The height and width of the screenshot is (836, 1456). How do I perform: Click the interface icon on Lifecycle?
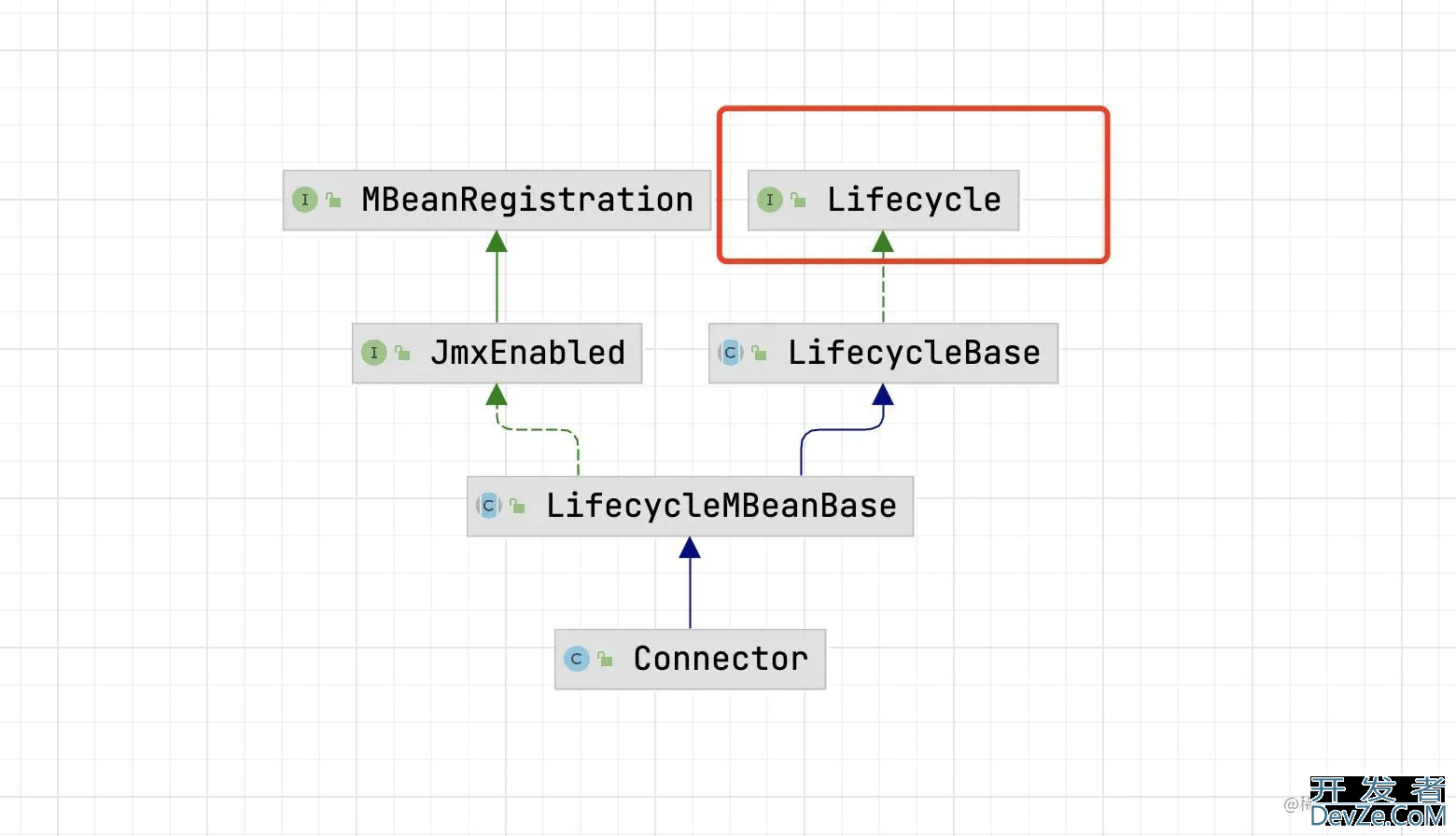770,200
